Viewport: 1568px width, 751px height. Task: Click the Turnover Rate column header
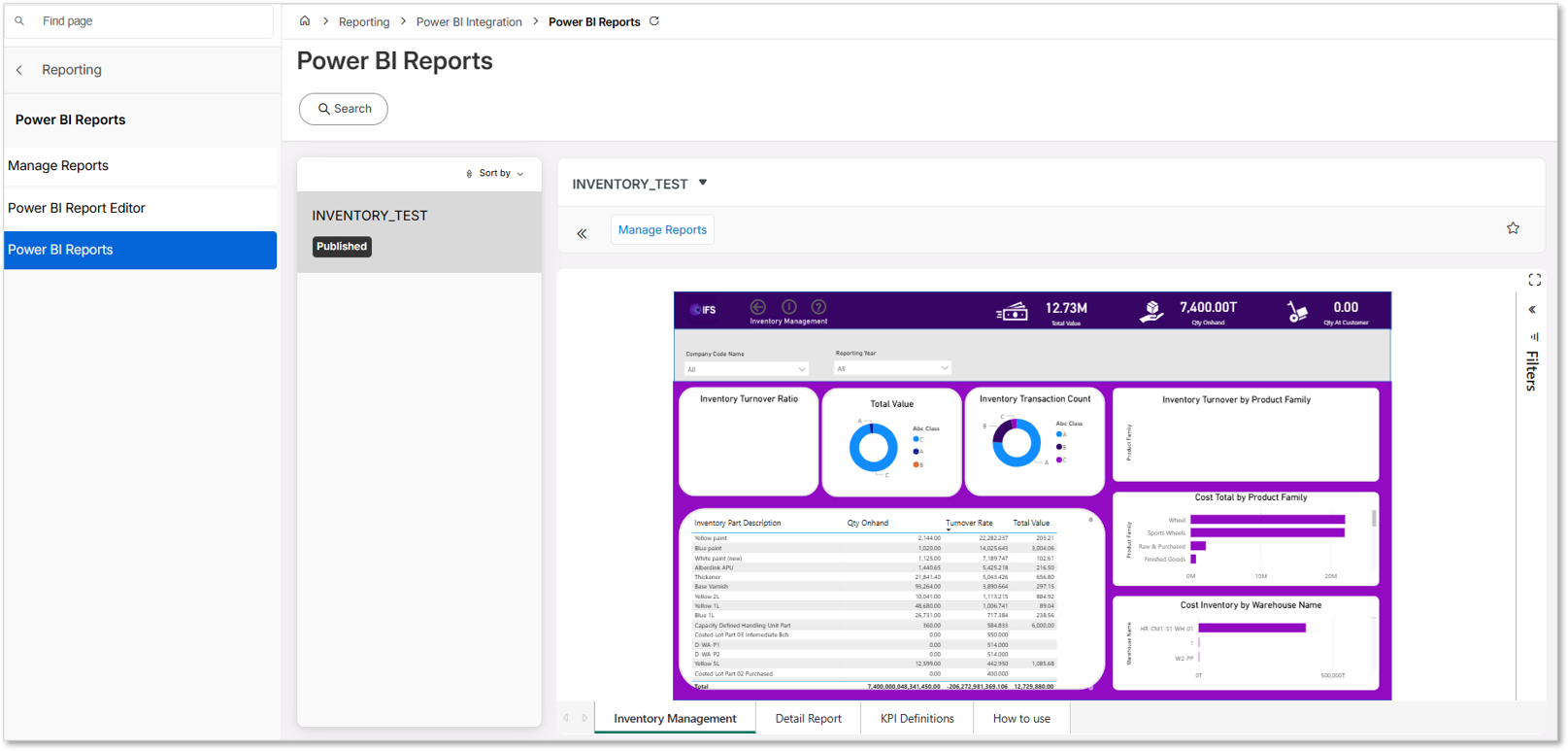(x=969, y=523)
